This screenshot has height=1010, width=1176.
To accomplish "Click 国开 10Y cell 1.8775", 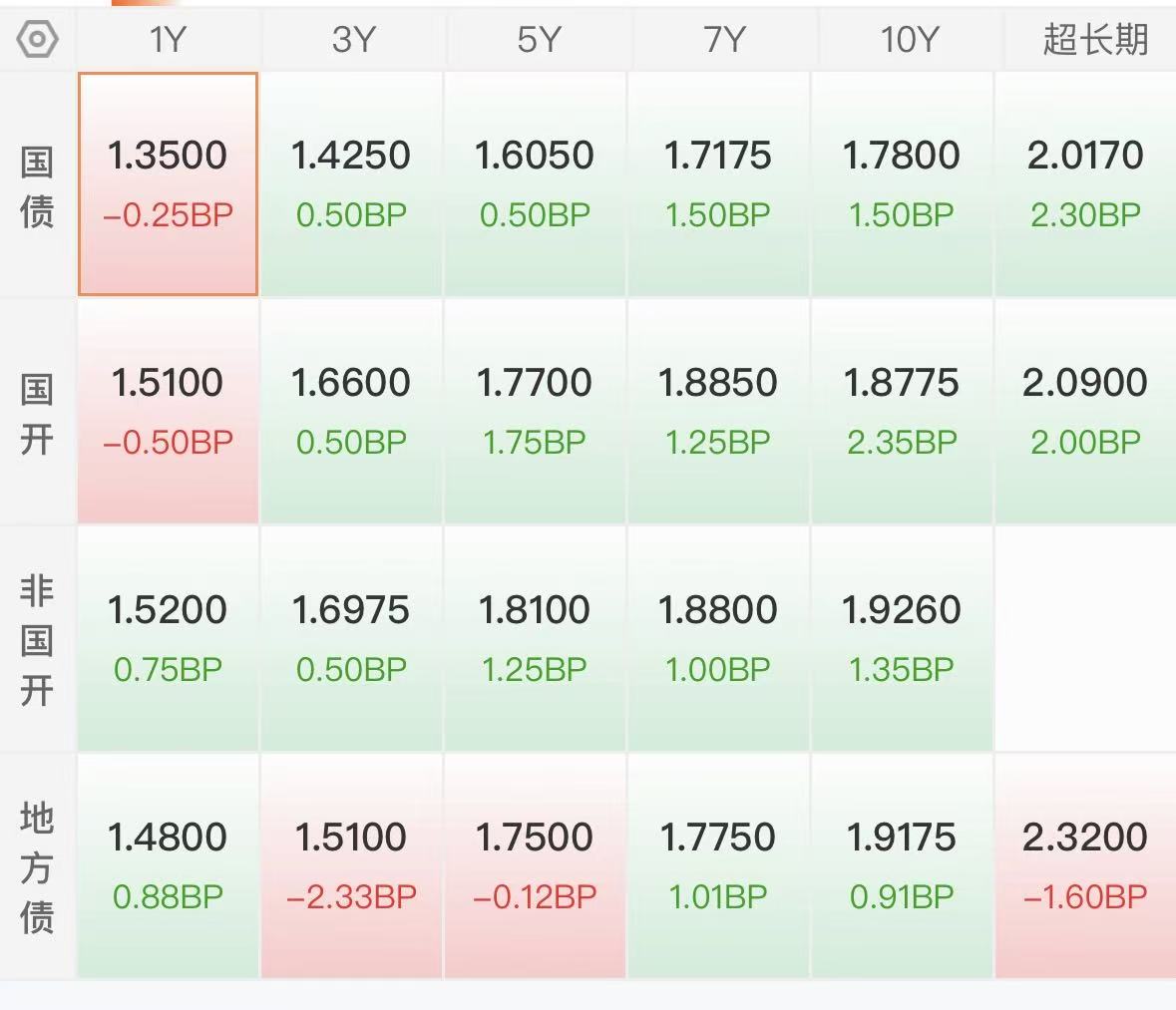I will pyautogui.click(x=902, y=411).
